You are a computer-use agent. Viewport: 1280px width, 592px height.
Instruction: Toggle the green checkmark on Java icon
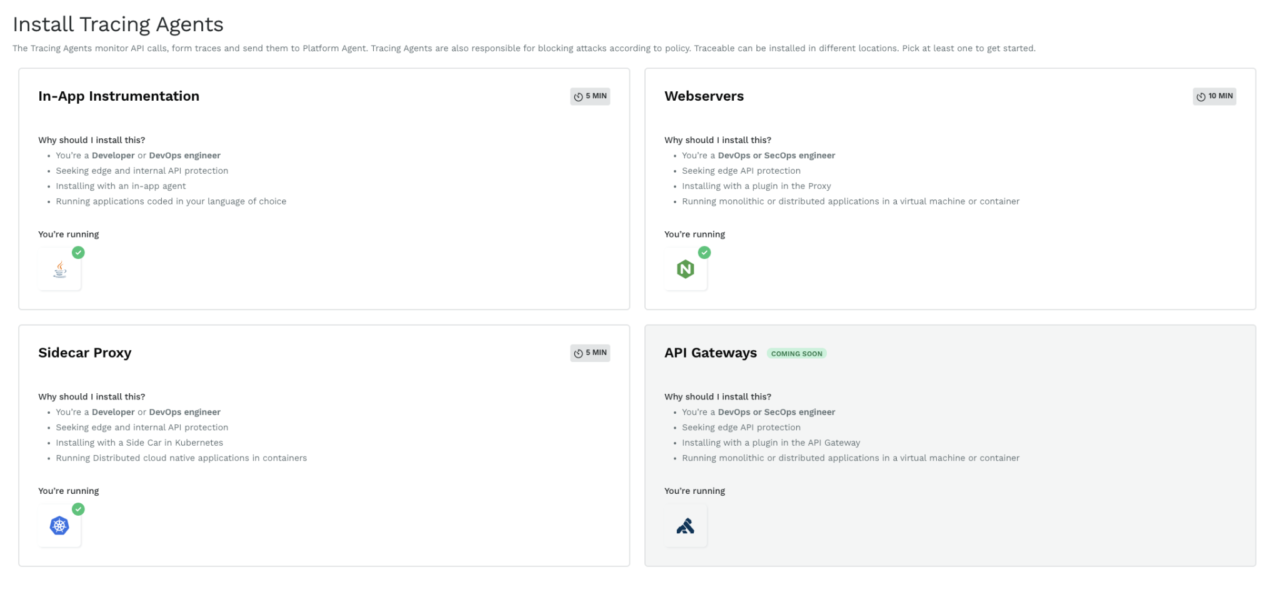click(x=77, y=253)
